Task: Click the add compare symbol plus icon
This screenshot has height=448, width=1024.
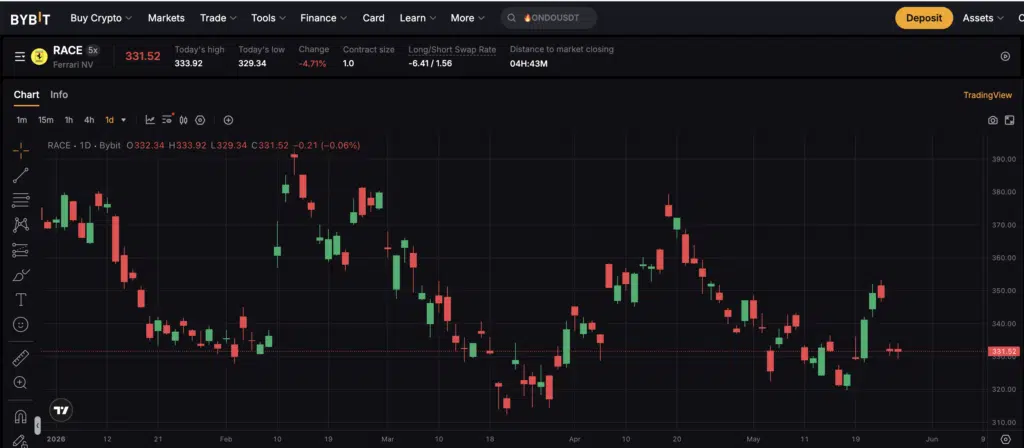Action: point(228,120)
